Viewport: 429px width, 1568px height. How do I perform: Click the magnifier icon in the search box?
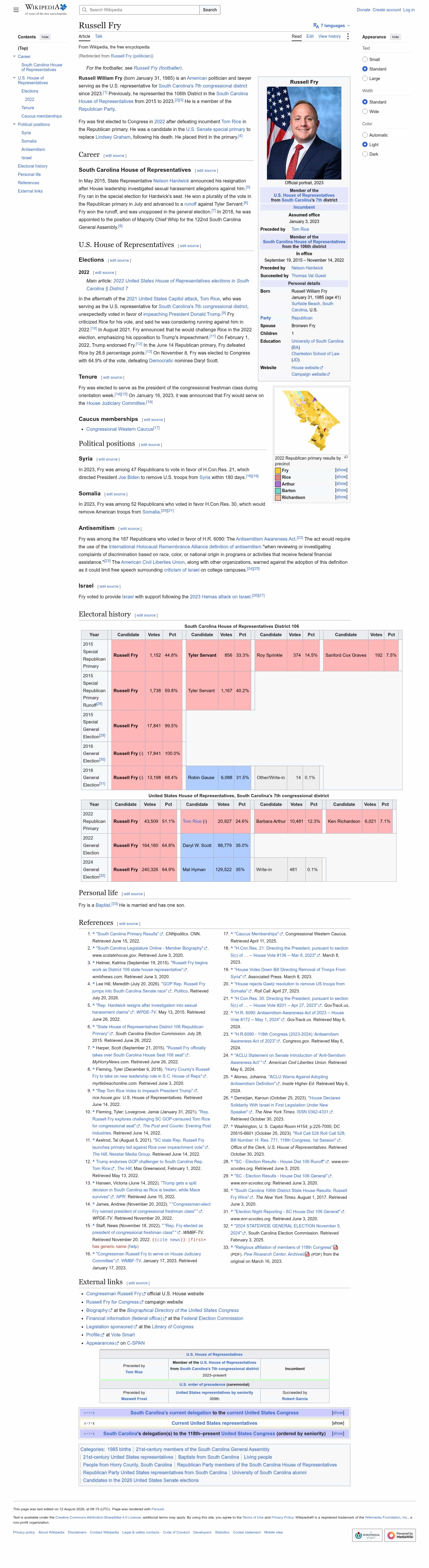click(x=84, y=10)
